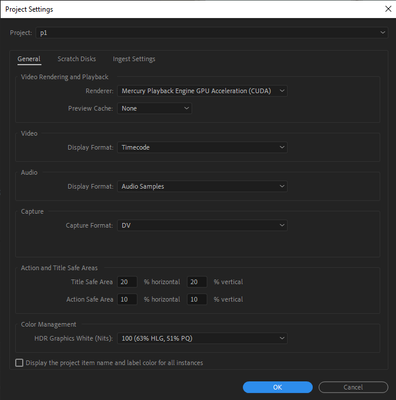Click the Action Safe Area vertical field
This screenshot has width=396, height=400.
pyautogui.click(x=197, y=299)
